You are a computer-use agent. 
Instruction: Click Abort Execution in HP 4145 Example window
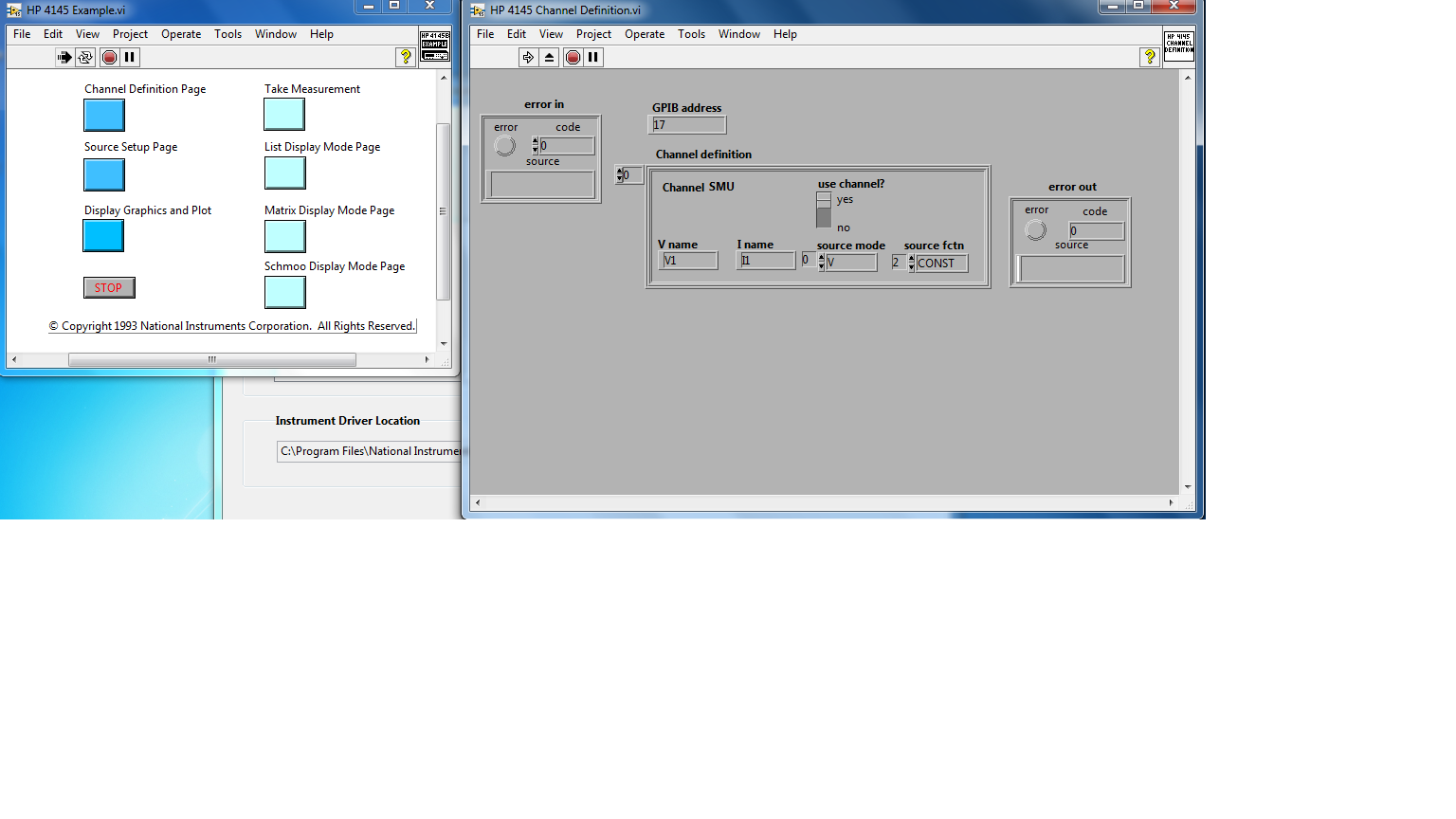tap(109, 57)
